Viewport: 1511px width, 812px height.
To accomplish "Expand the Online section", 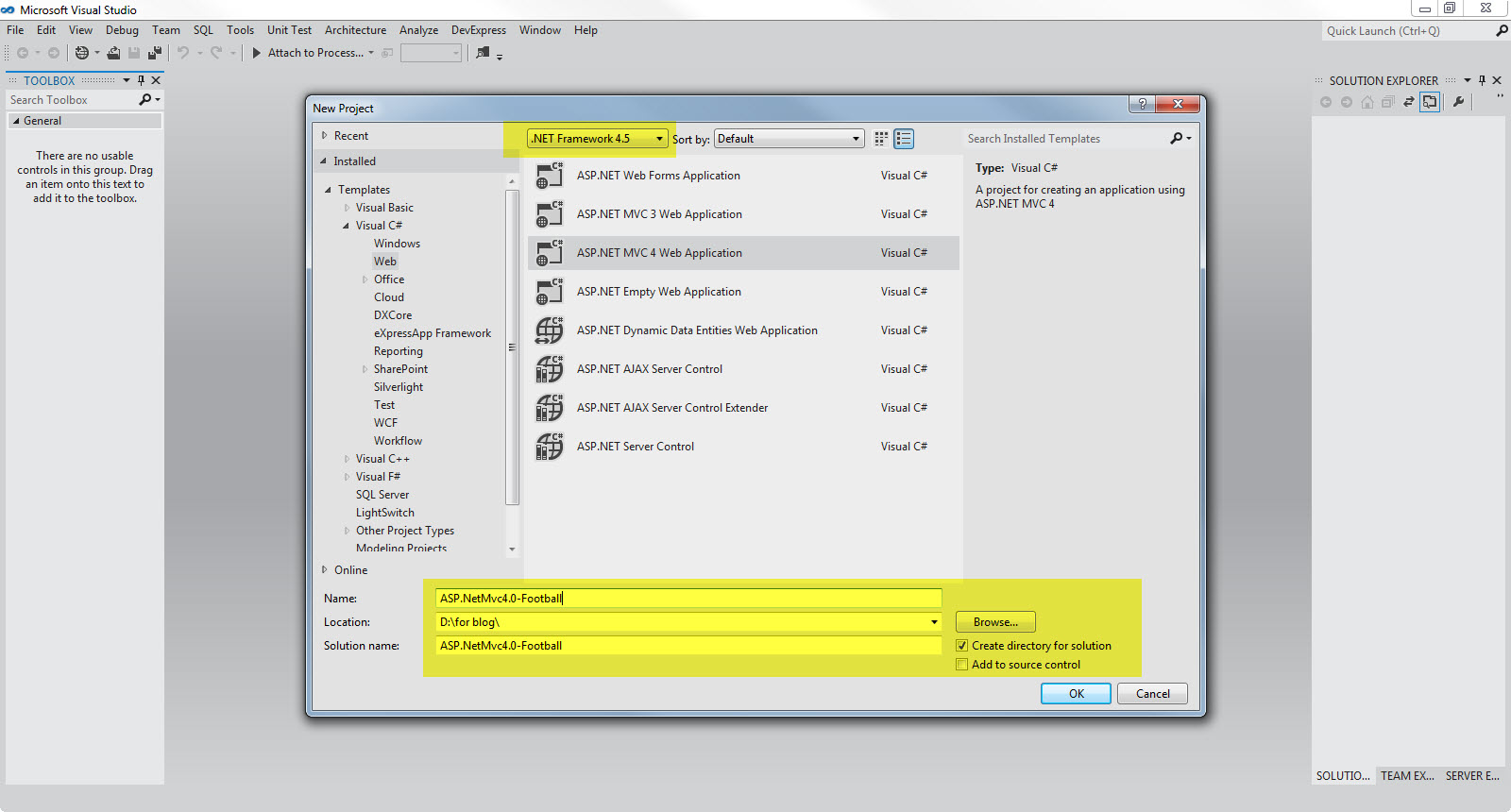I will (324, 570).
